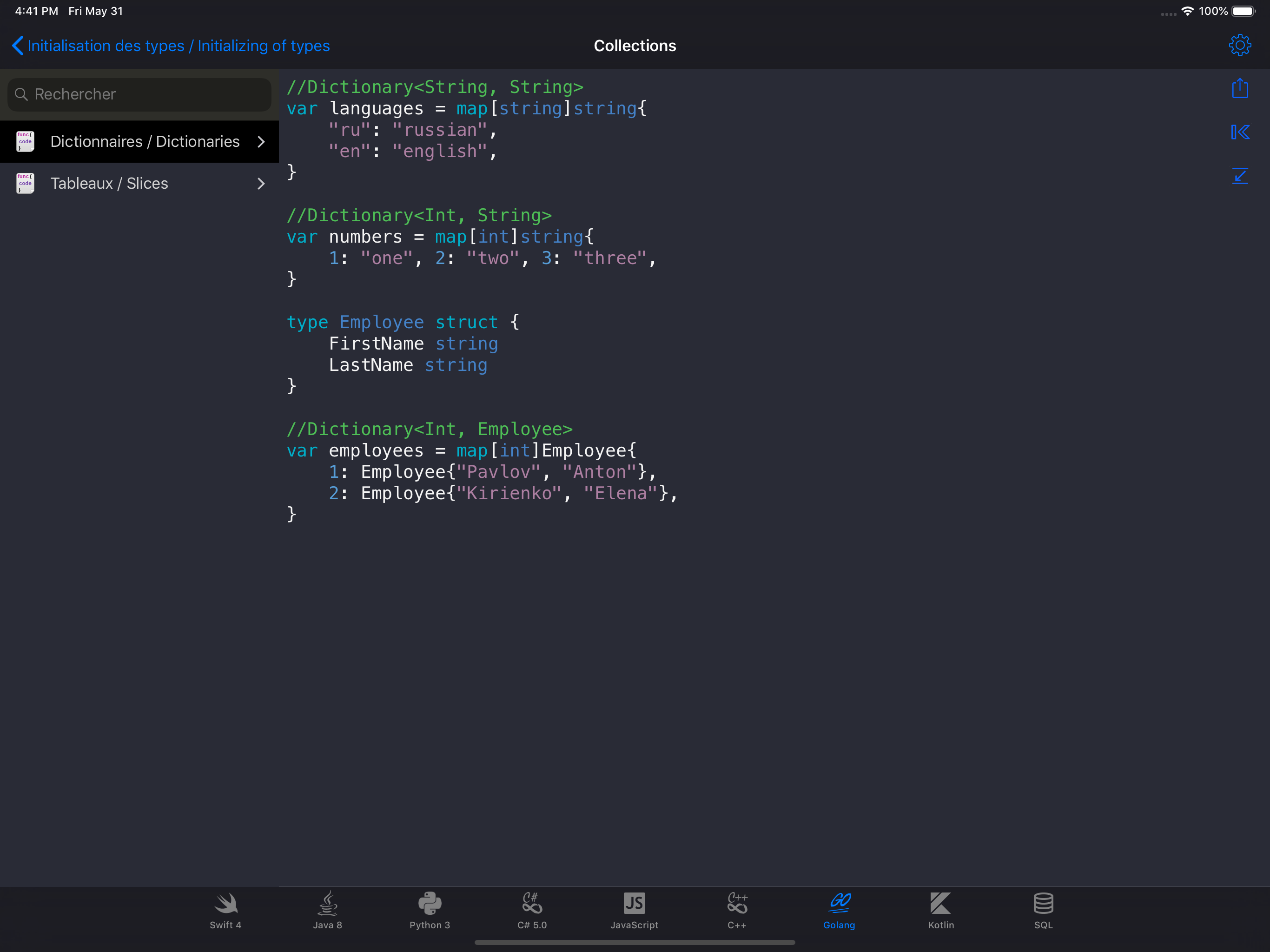Tap the share icon
Viewport: 1270px width, 952px height.
pos(1240,88)
